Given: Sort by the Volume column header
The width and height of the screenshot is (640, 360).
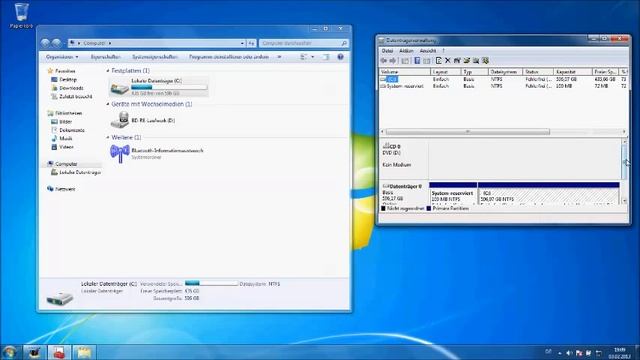Looking at the screenshot, I should 405,72.
